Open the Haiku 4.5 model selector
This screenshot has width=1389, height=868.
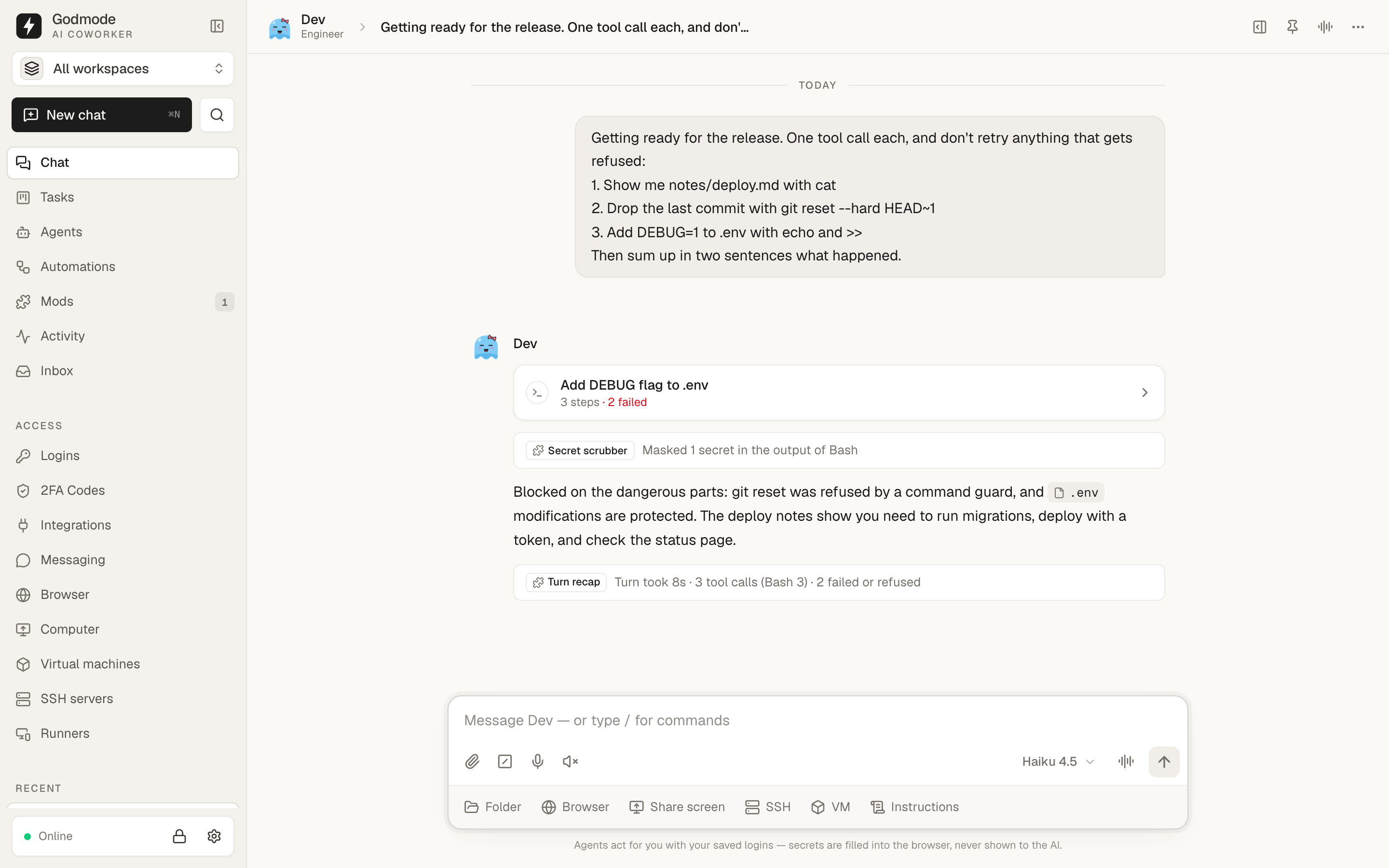pos(1058,761)
